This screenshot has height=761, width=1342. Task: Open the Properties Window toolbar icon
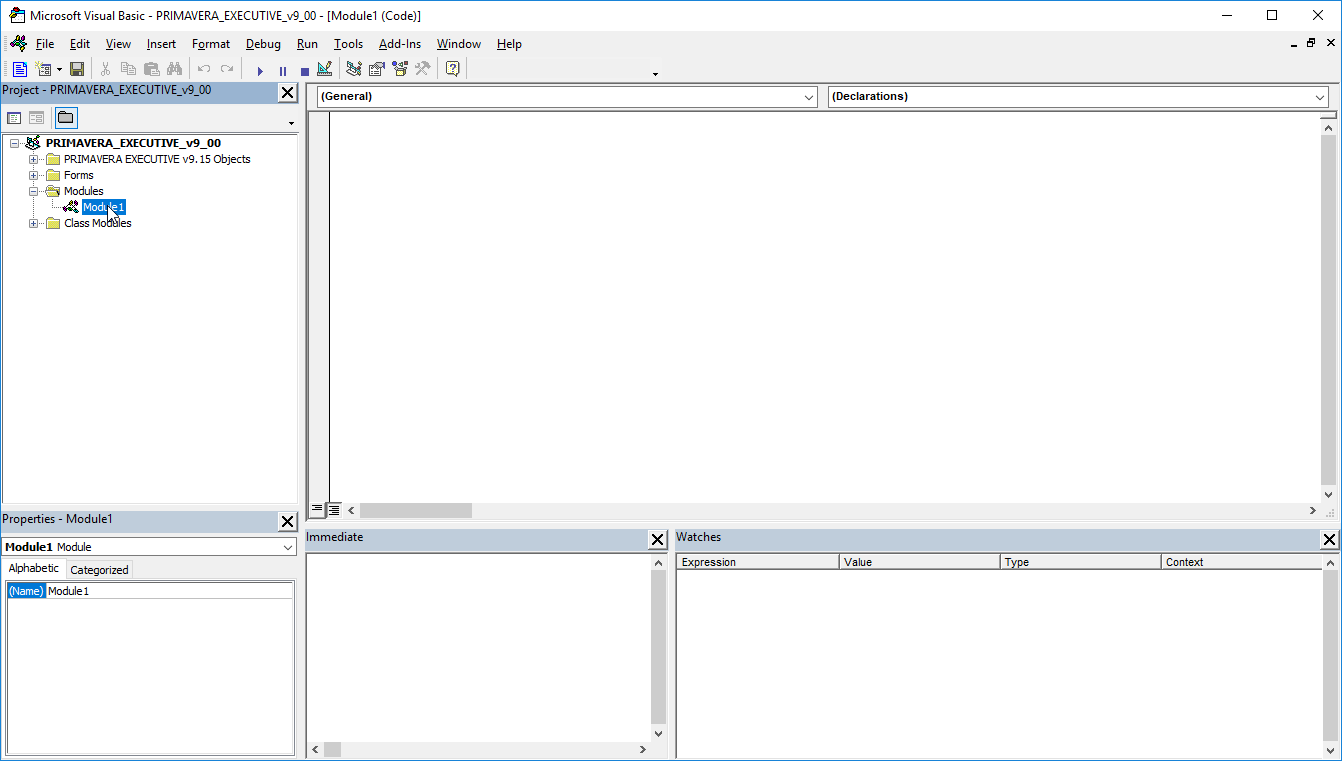click(376, 70)
